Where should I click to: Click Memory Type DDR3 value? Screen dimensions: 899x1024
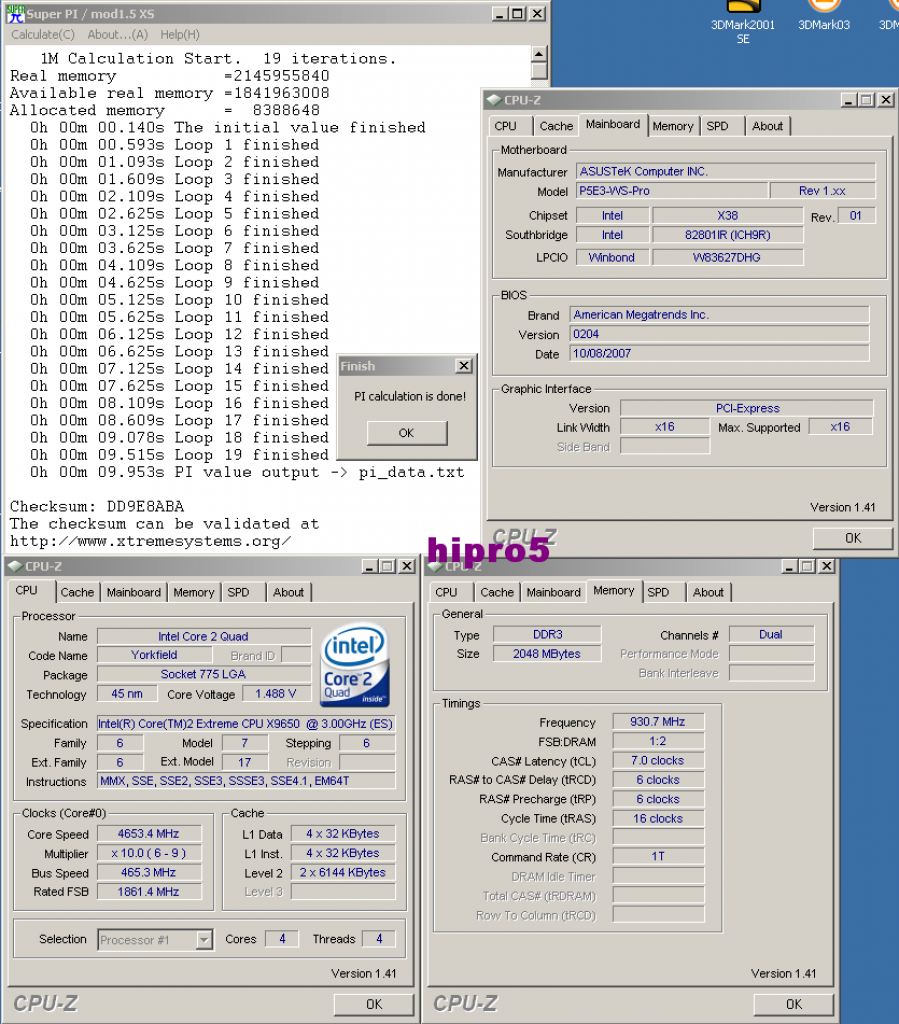[x=547, y=634]
